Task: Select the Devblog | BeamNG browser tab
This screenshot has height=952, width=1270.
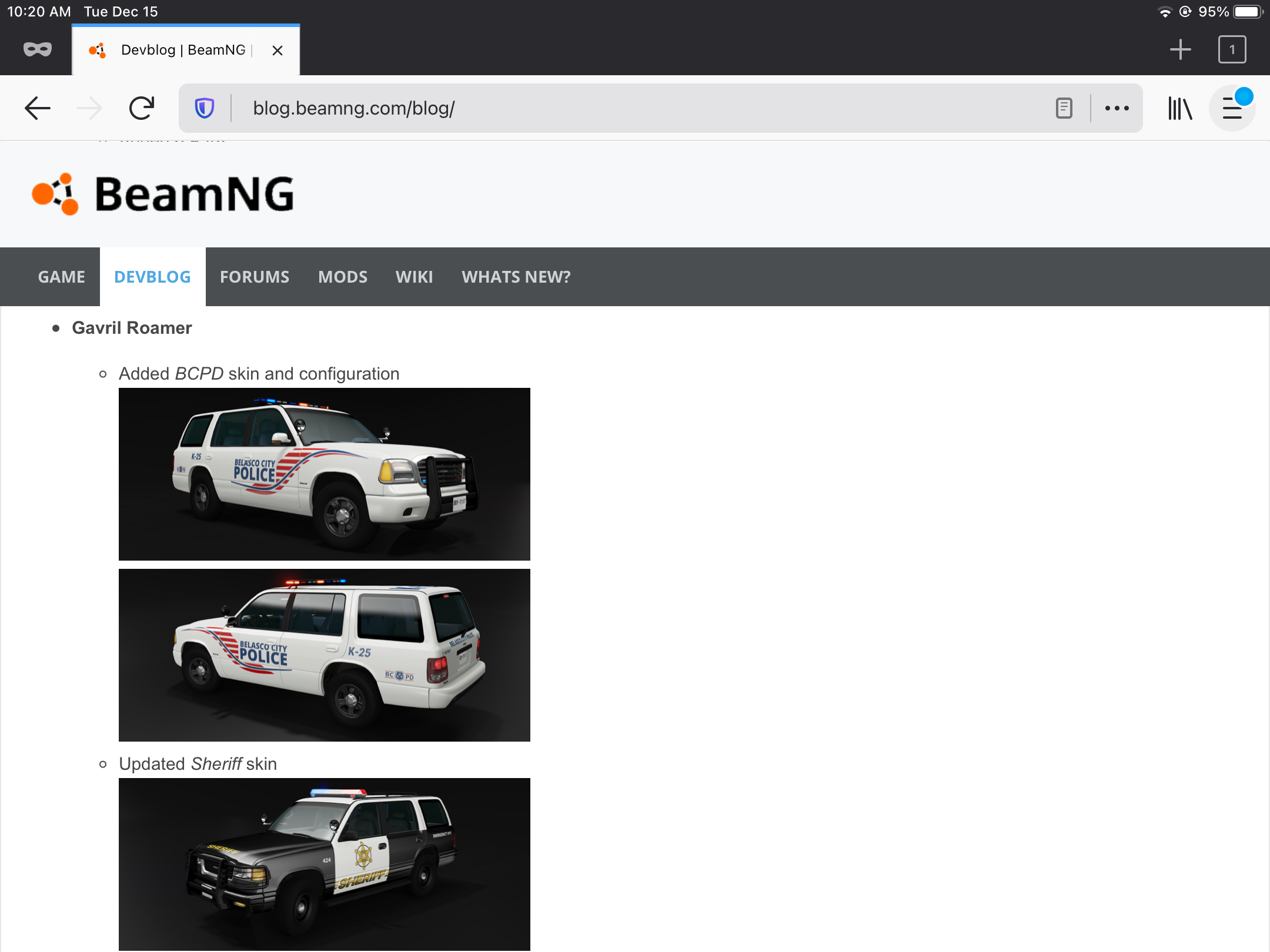Action: [x=186, y=50]
